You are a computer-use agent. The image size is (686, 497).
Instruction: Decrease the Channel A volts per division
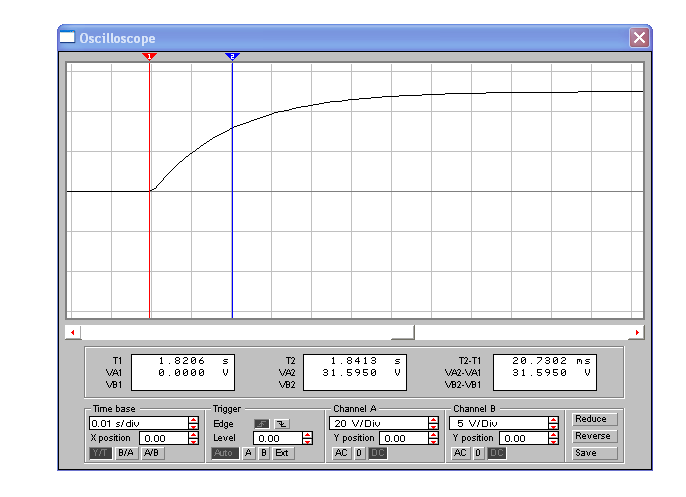coord(434,427)
